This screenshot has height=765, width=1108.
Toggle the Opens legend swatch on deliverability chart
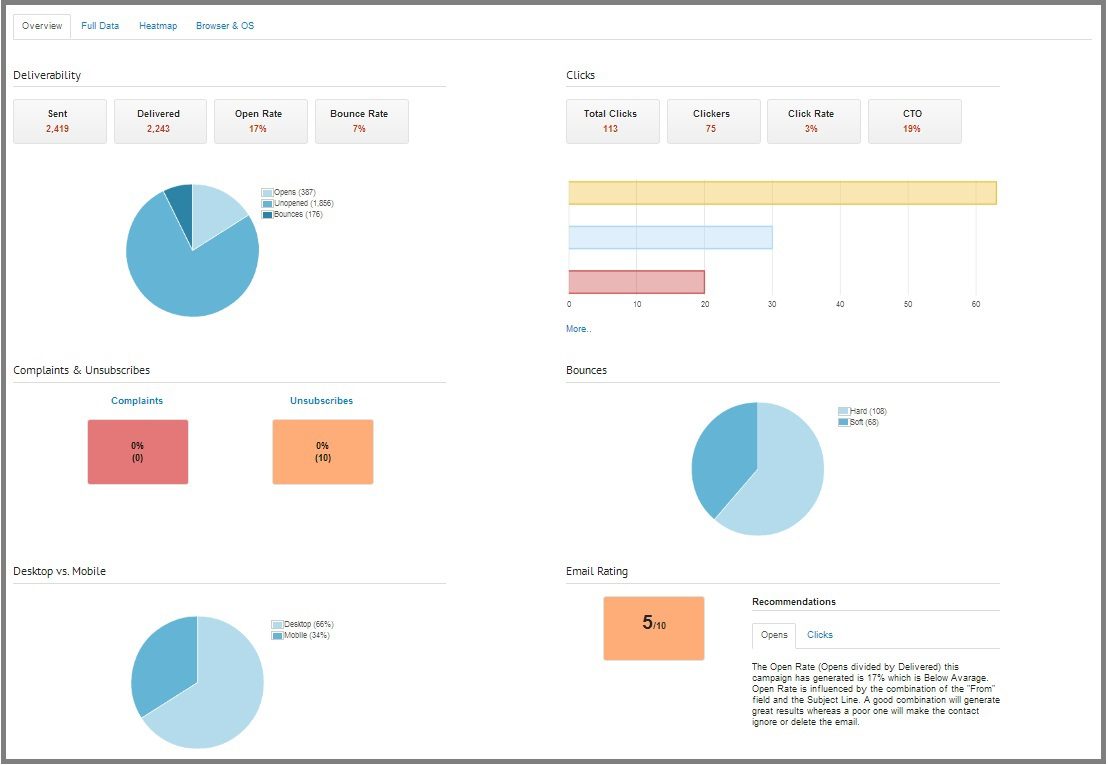pyautogui.click(x=265, y=191)
